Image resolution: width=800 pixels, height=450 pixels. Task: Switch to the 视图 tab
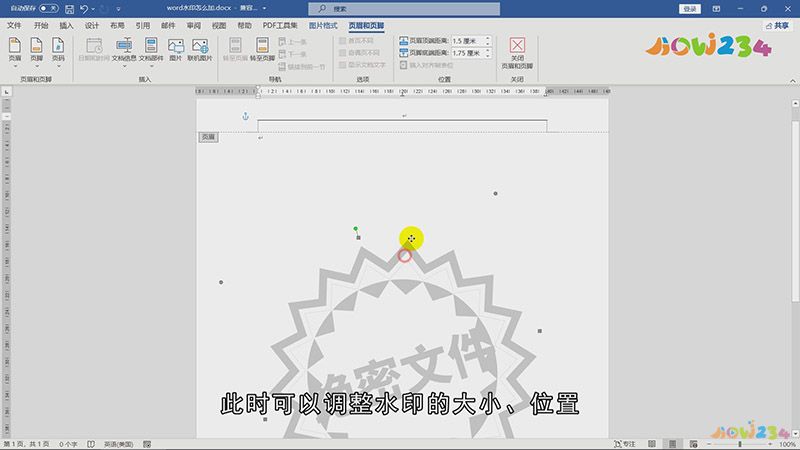coord(219,26)
